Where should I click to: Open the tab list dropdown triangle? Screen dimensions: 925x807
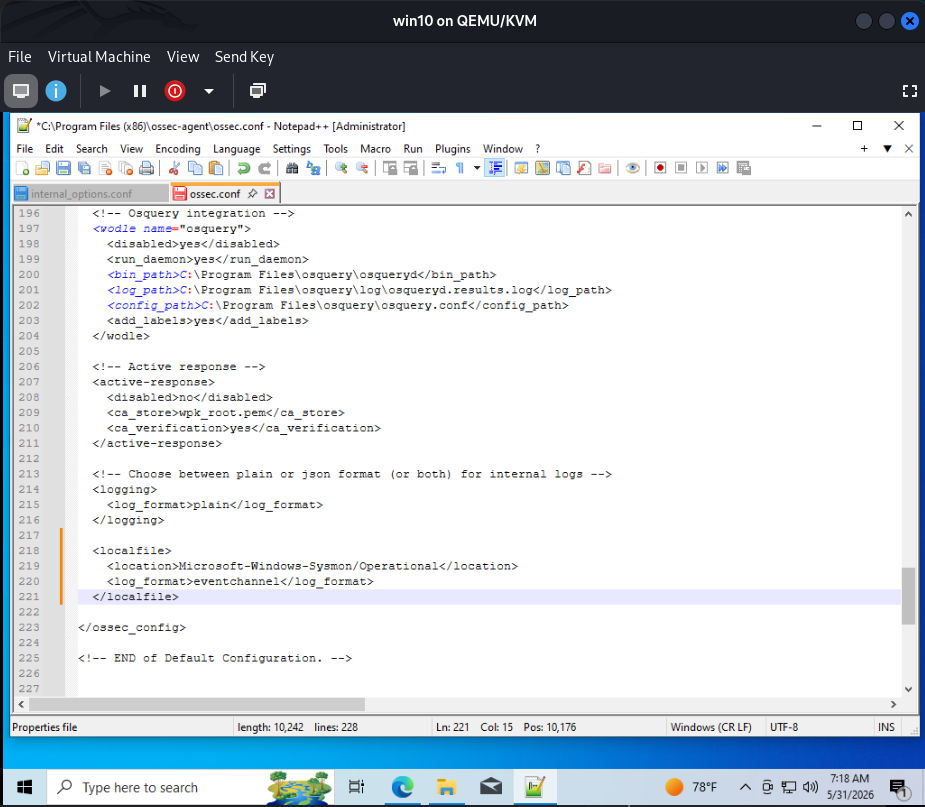[887, 149]
